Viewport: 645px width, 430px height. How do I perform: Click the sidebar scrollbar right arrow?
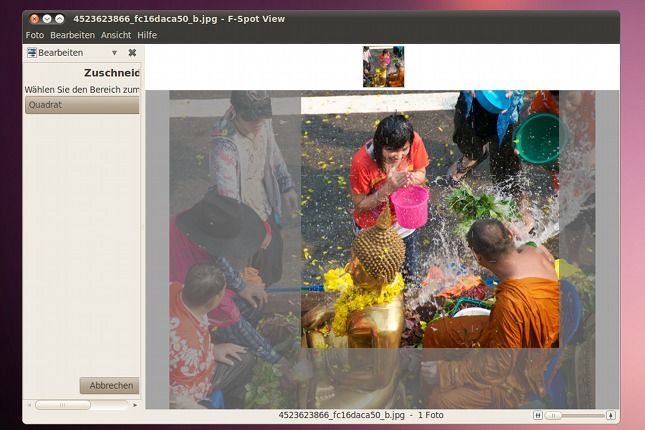click(x=135, y=405)
